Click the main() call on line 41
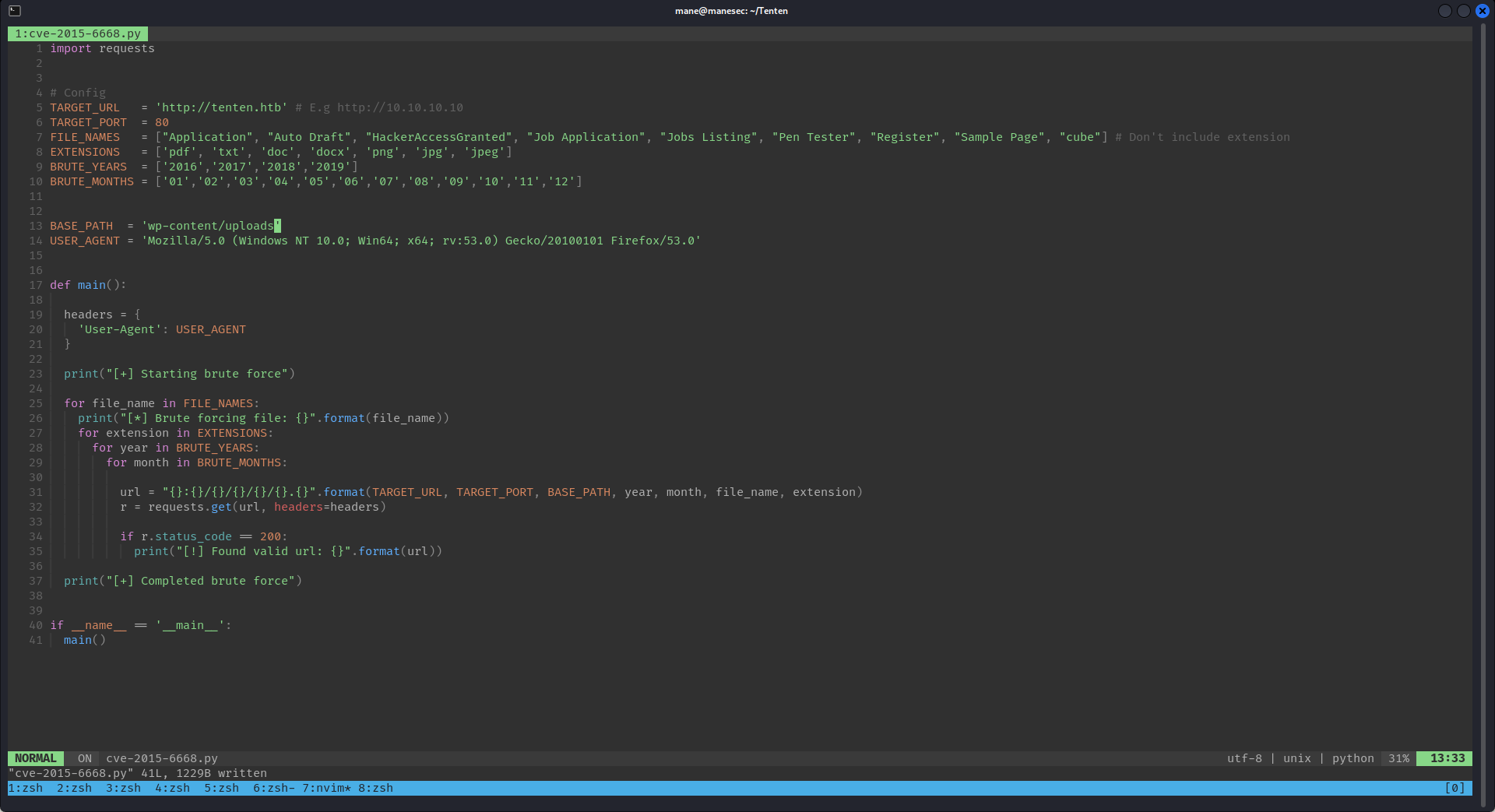Screen dimensions: 1495x812 coord(85,640)
